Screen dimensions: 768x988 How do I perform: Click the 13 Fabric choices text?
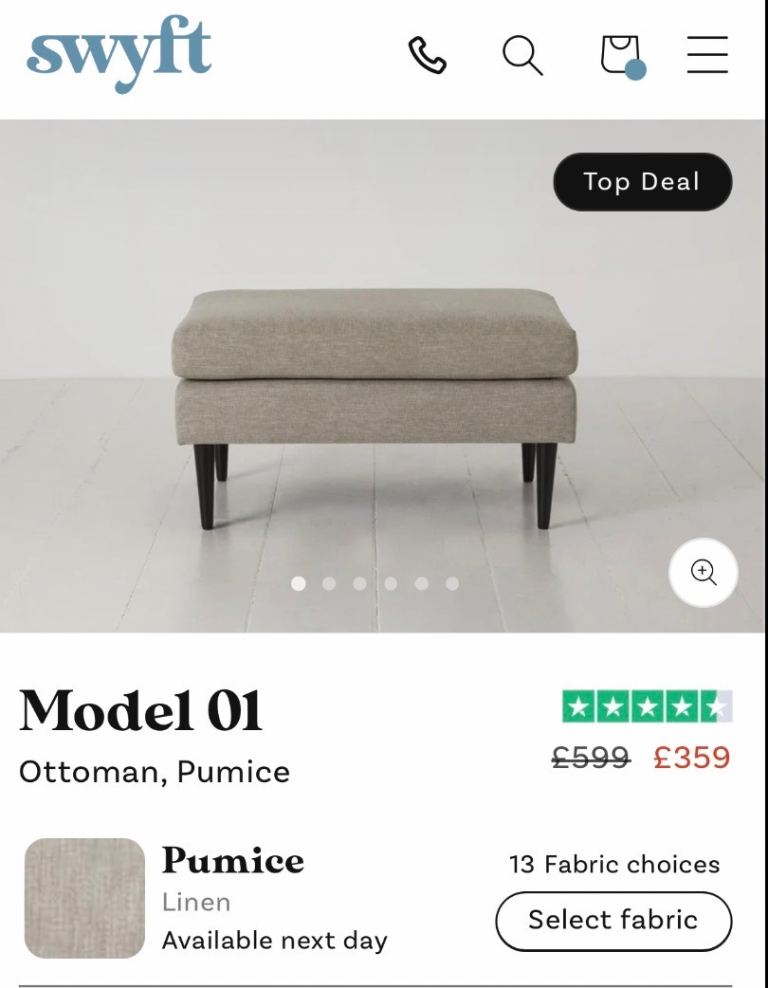pyautogui.click(x=614, y=865)
